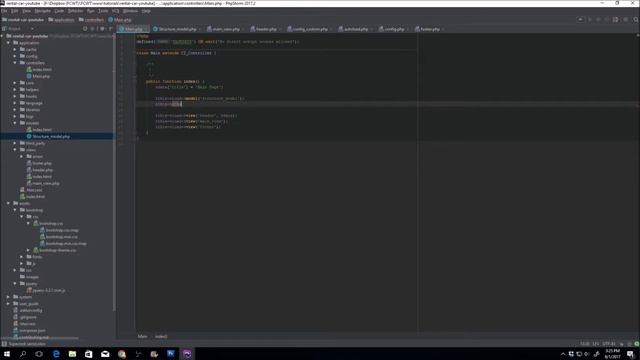Collapse the application folder
This screenshot has width=640, height=360.
pos(9,43)
